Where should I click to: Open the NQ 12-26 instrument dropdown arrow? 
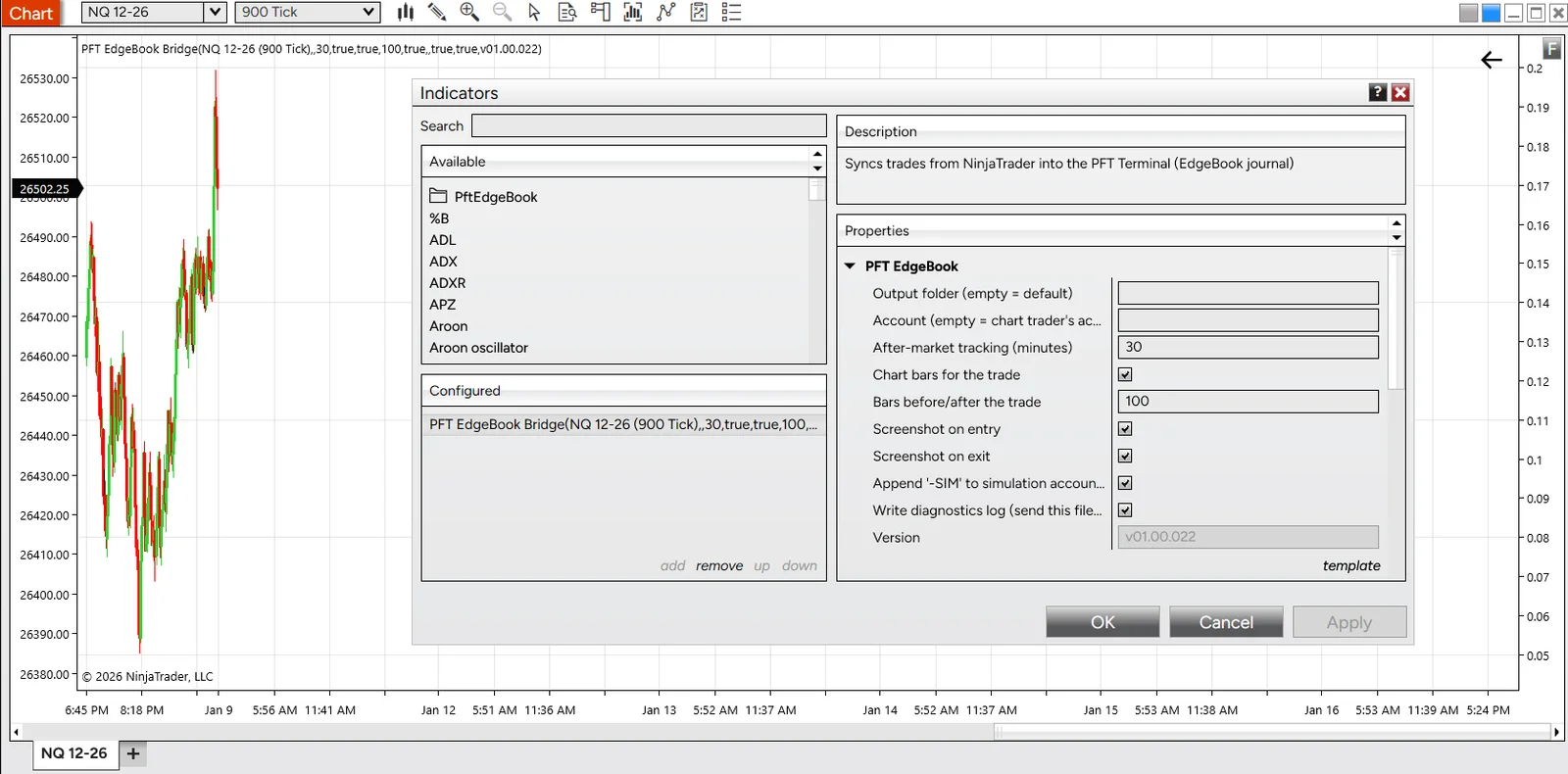(x=216, y=12)
